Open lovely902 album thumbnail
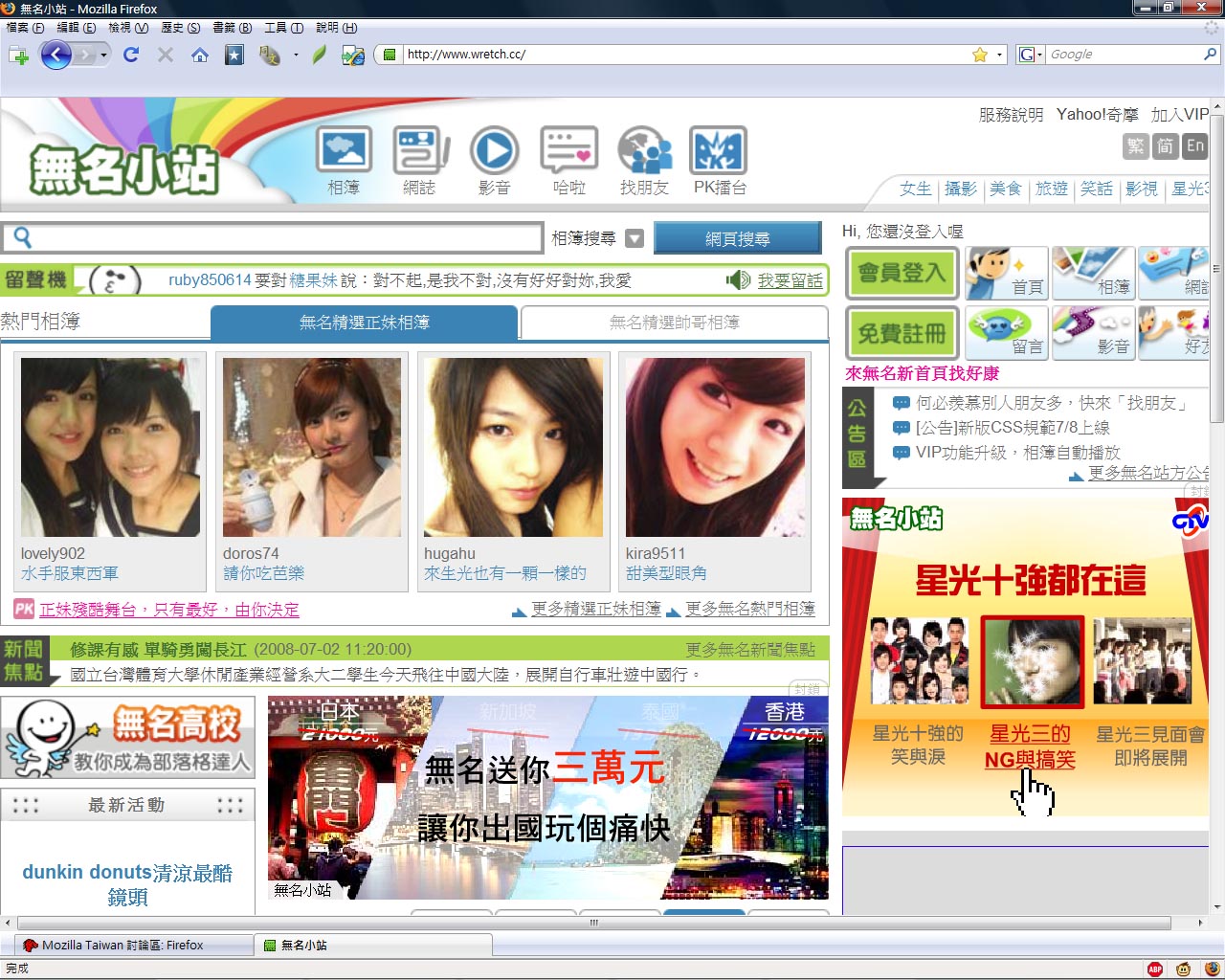The image size is (1225, 980). [110, 447]
